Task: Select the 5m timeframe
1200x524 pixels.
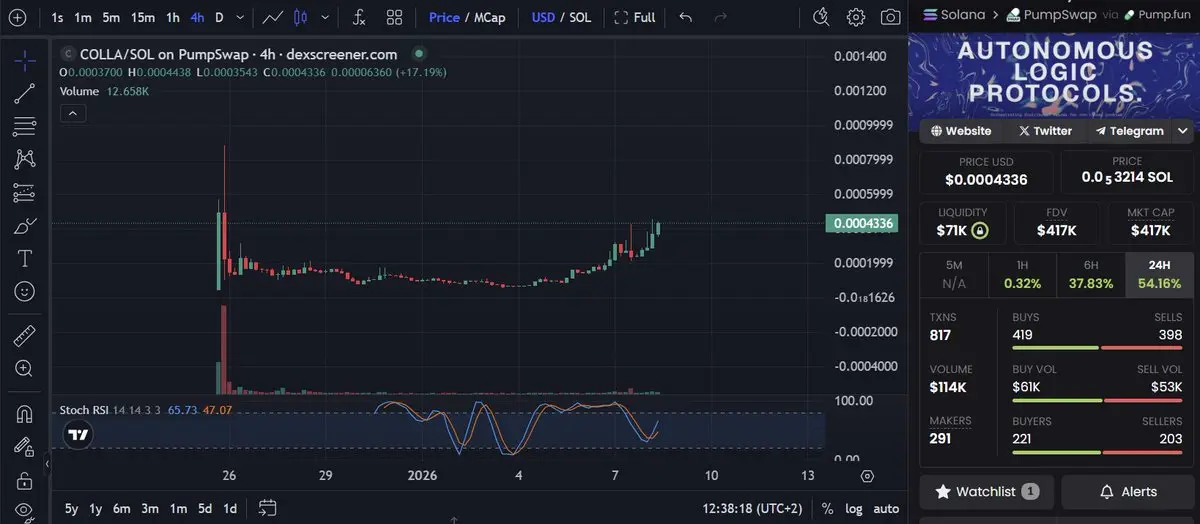Action: 111,17
